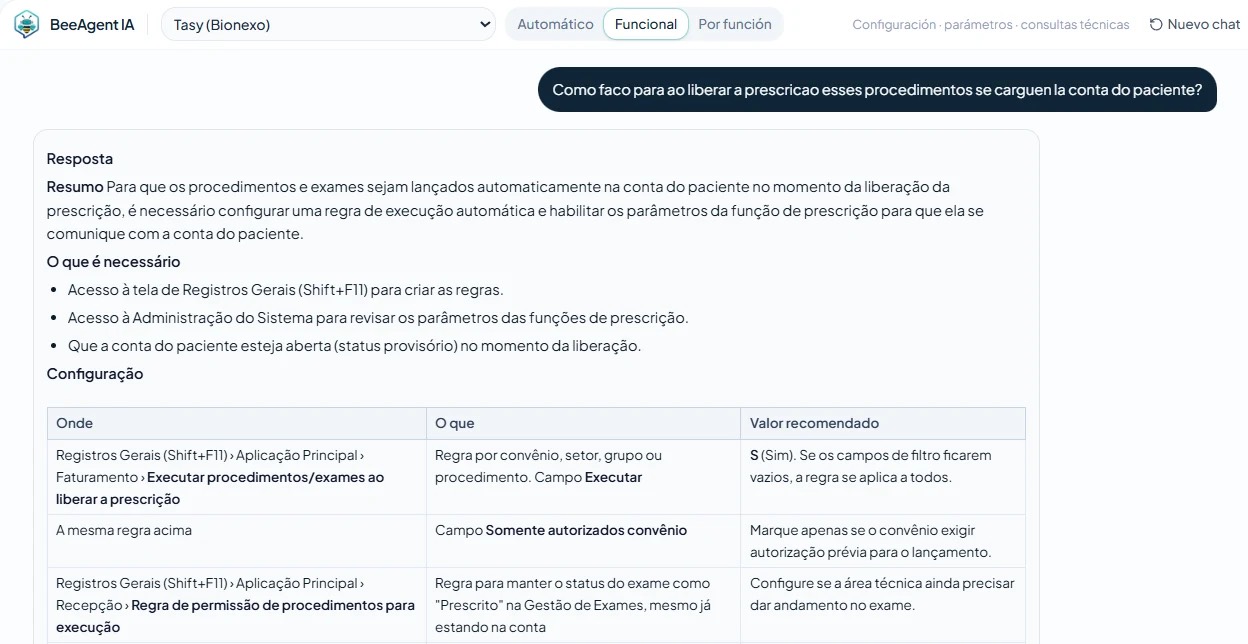Click the Nuevo chat refresh icon
Viewport: 1248px width, 644px height.
click(1156, 24)
